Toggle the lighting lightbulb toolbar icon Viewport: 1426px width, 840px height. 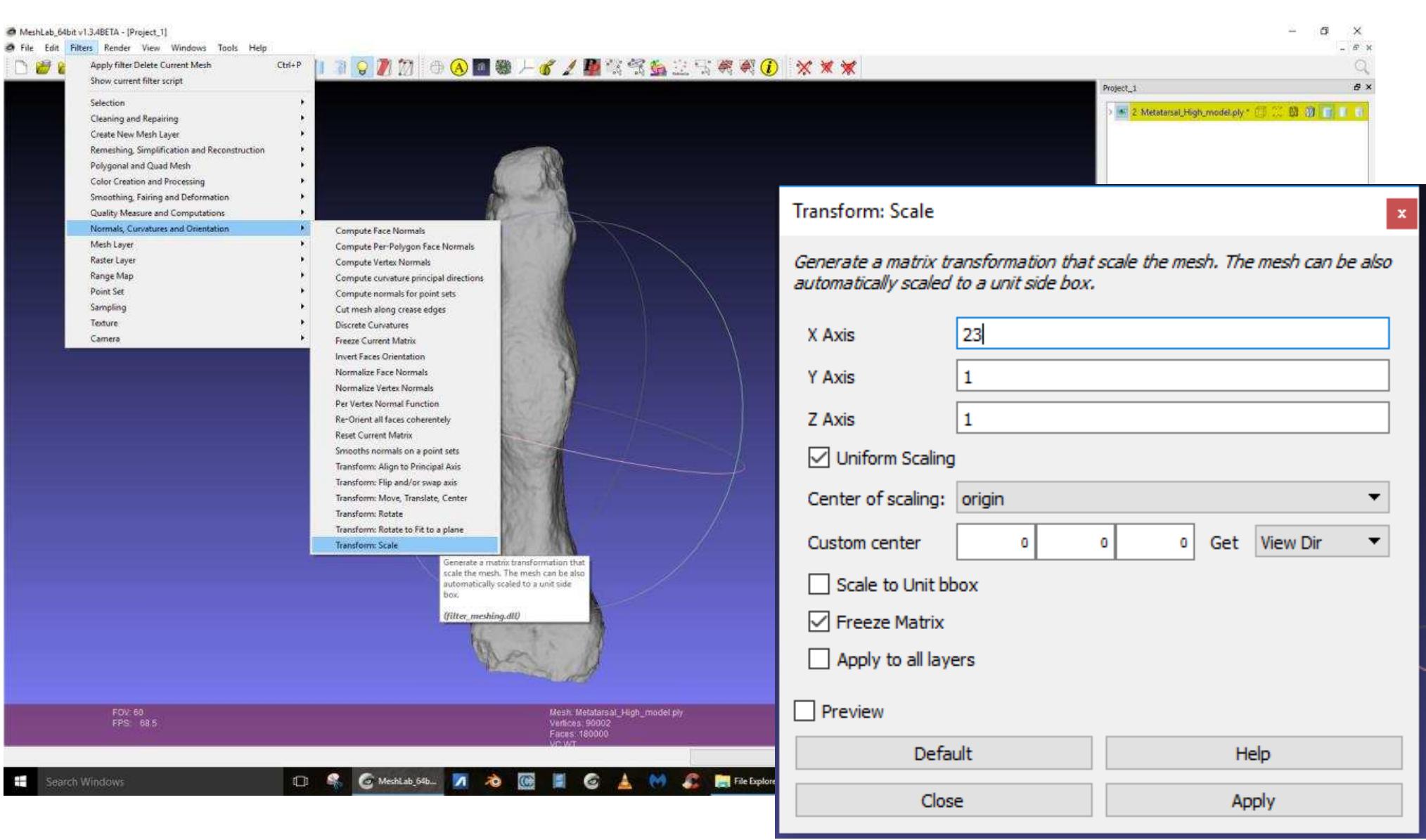[x=362, y=69]
